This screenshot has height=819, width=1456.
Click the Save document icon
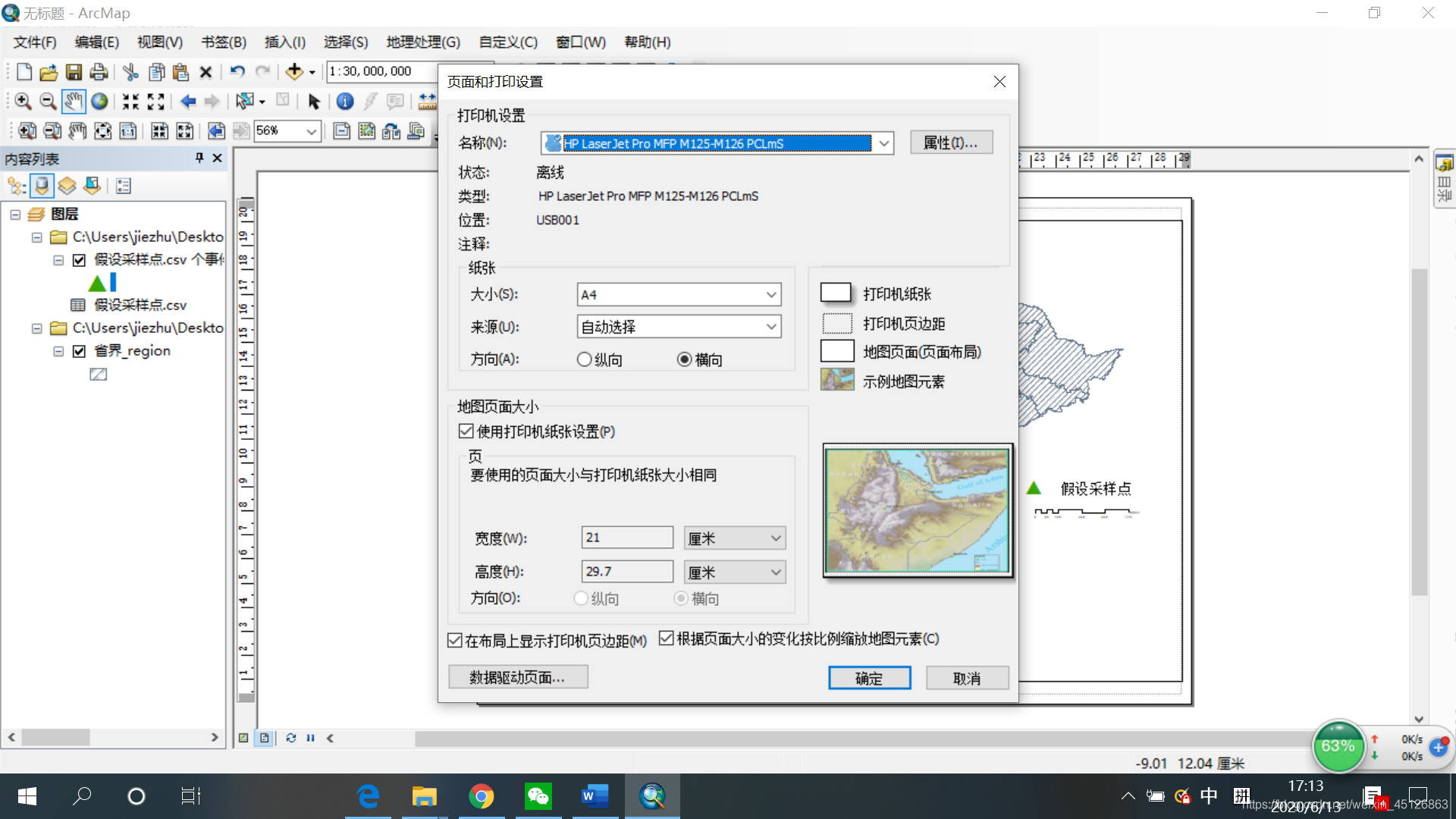(x=74, y=72)
